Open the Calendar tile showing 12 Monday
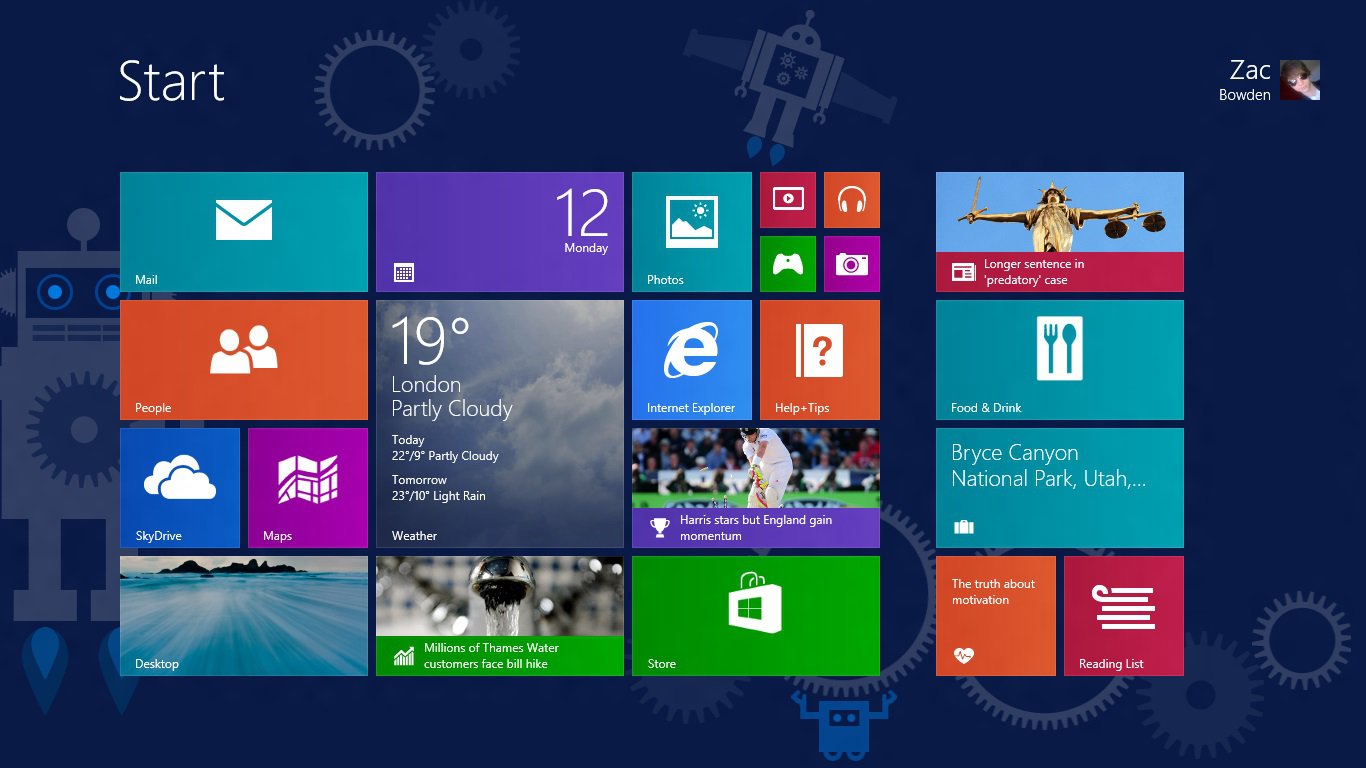 [500, 232]
